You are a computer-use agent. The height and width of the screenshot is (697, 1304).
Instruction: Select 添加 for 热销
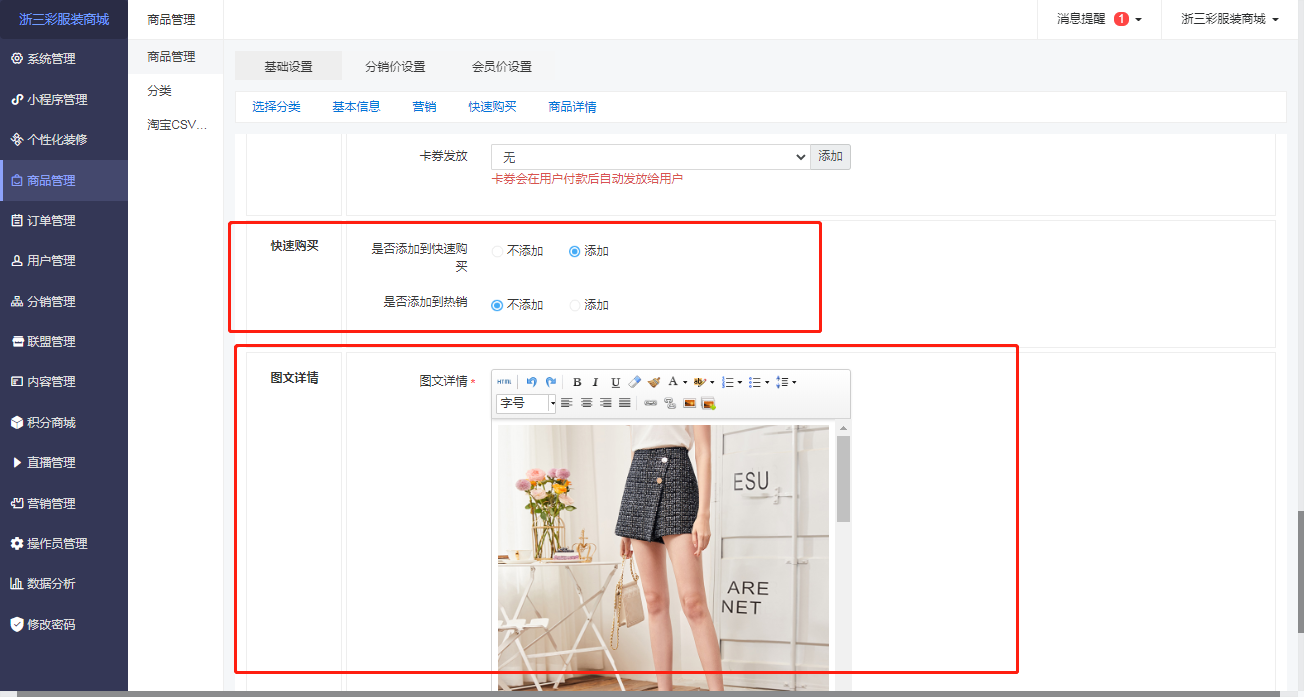click(575, 305)
